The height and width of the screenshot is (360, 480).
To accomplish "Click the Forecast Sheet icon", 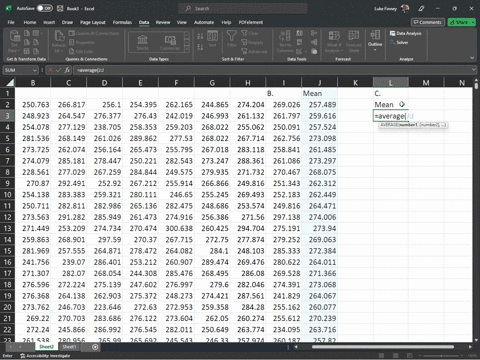I will (354, 41).
